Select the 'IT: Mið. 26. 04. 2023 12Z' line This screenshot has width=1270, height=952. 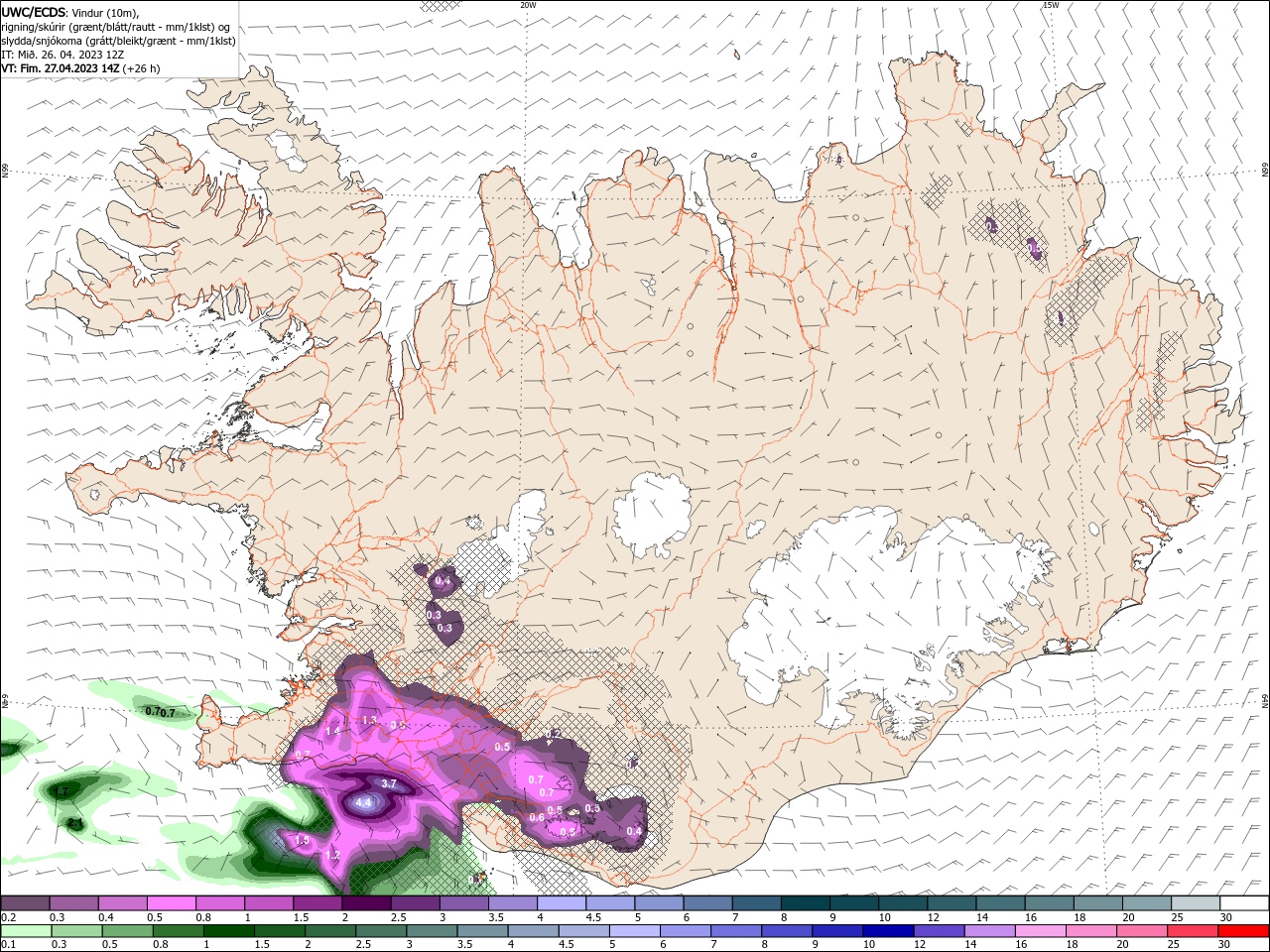click(63, 55)
